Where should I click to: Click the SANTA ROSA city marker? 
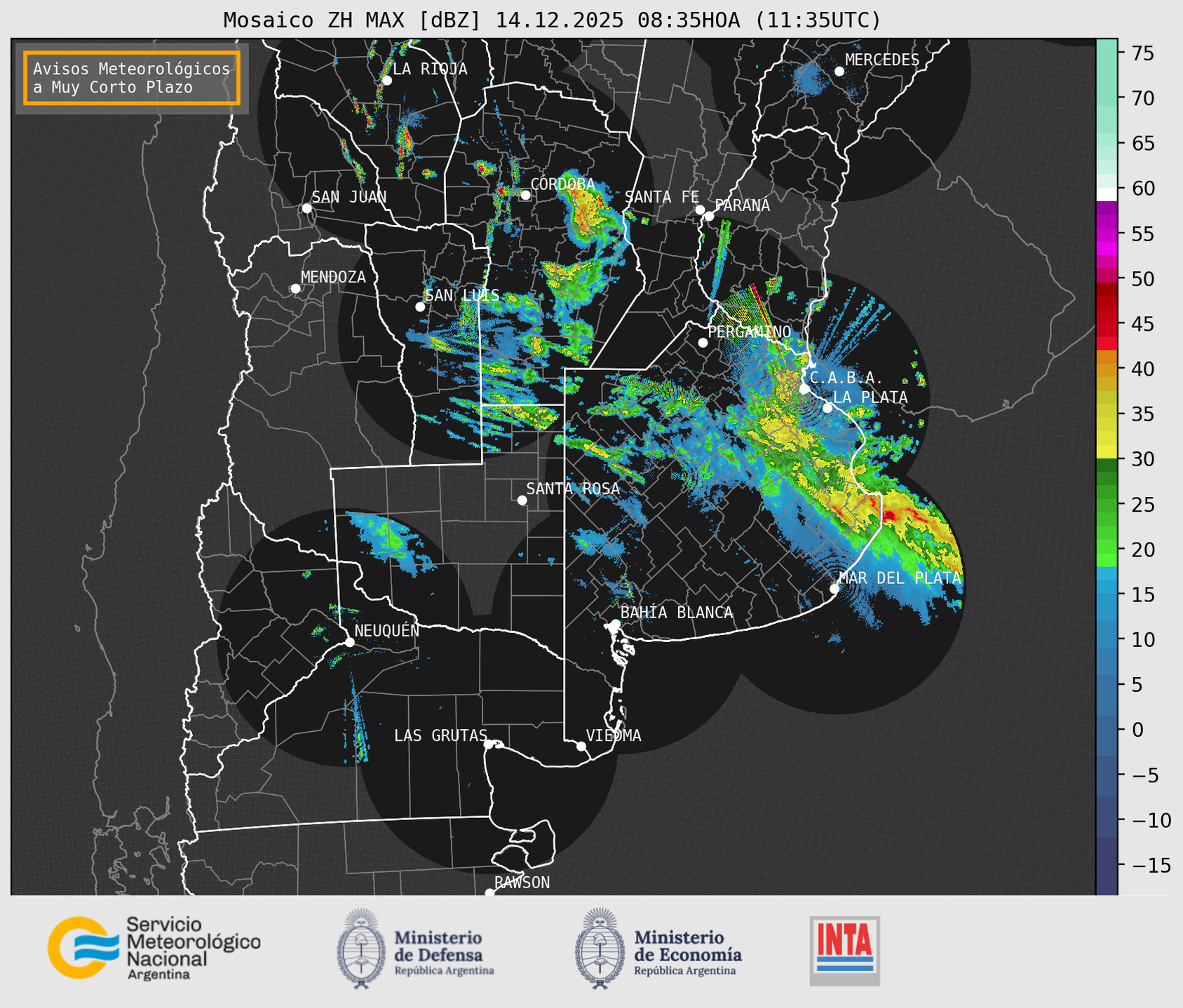[522, 500]
